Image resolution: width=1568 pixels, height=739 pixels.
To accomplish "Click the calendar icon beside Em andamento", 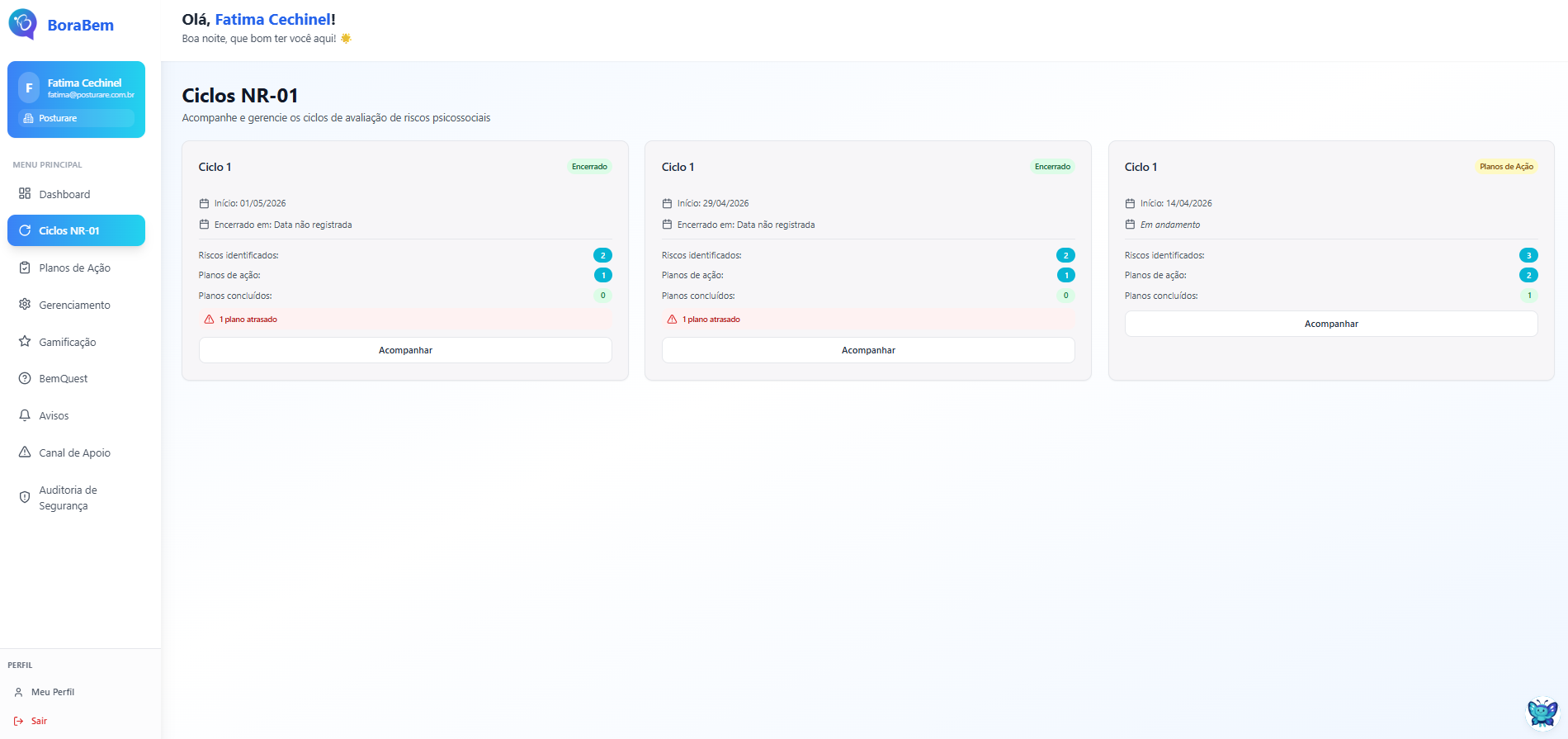I will (x=1130, y=225).
